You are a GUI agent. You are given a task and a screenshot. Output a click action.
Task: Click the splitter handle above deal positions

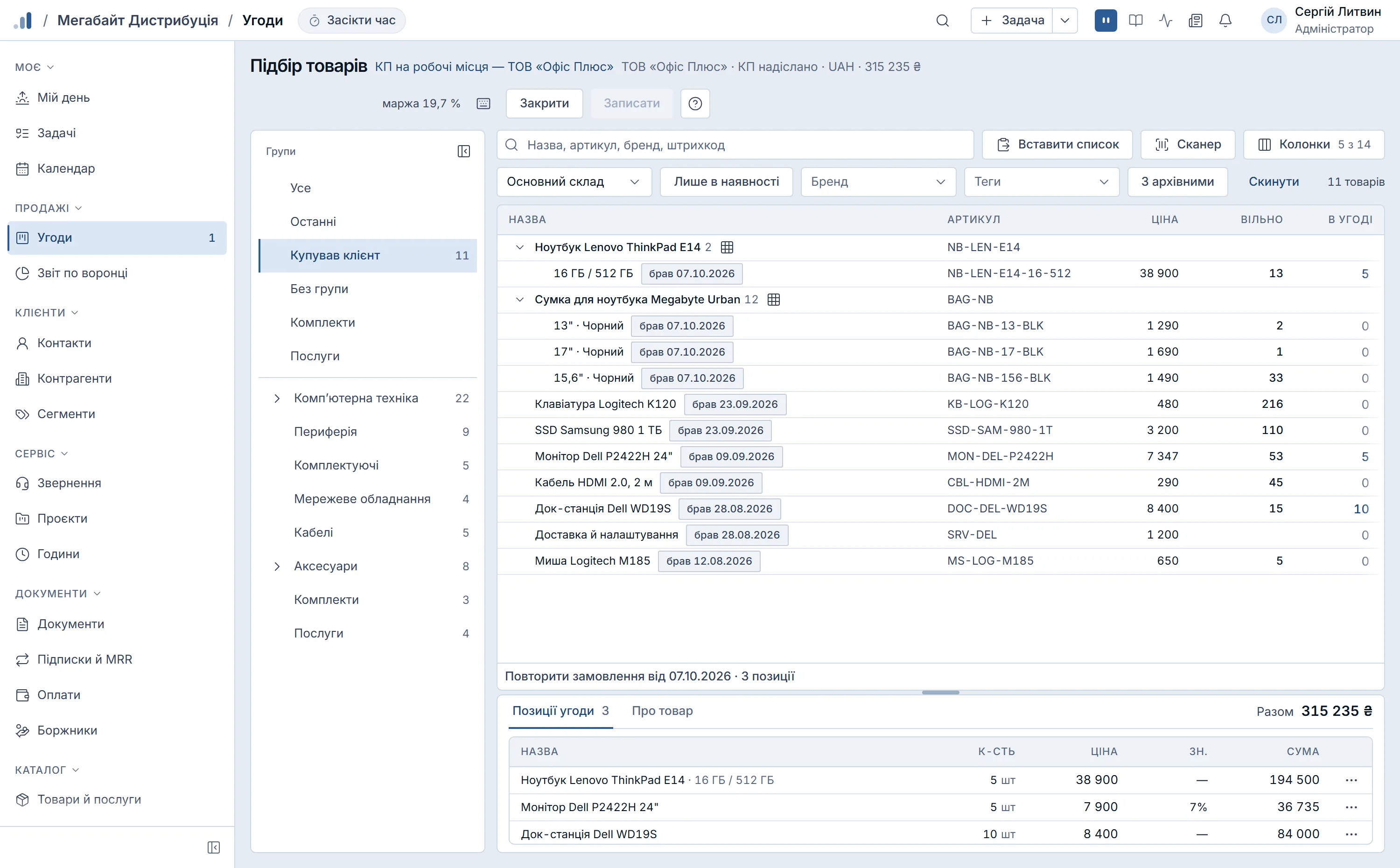(x=940, y=693)
